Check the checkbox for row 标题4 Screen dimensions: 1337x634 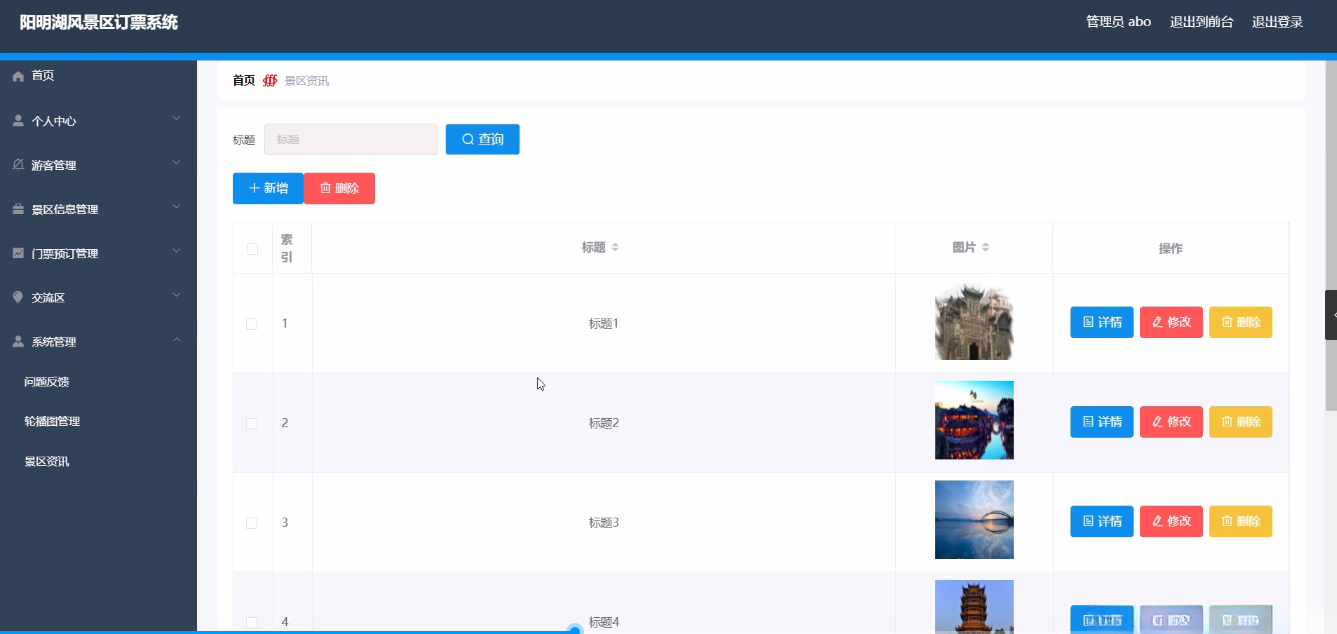pos(252,622)
